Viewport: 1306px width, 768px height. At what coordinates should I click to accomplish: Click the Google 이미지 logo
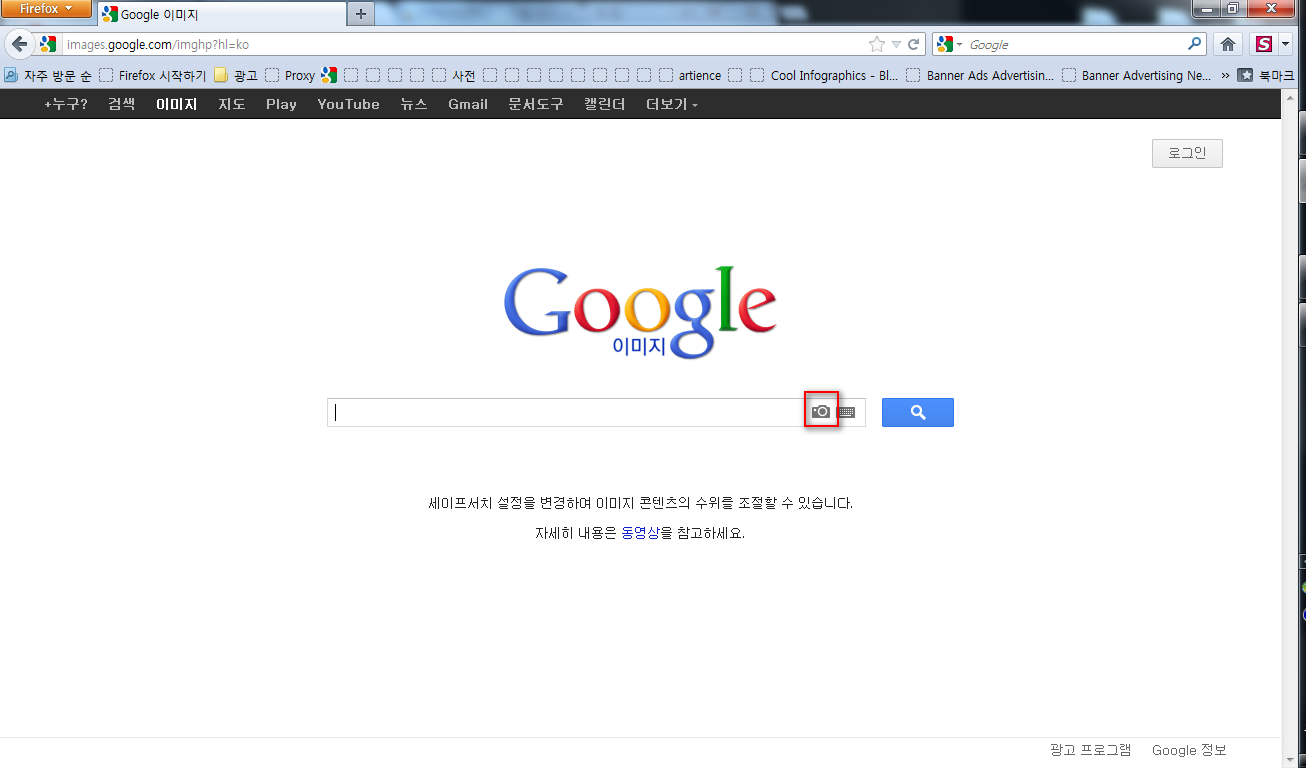point(640,312)
